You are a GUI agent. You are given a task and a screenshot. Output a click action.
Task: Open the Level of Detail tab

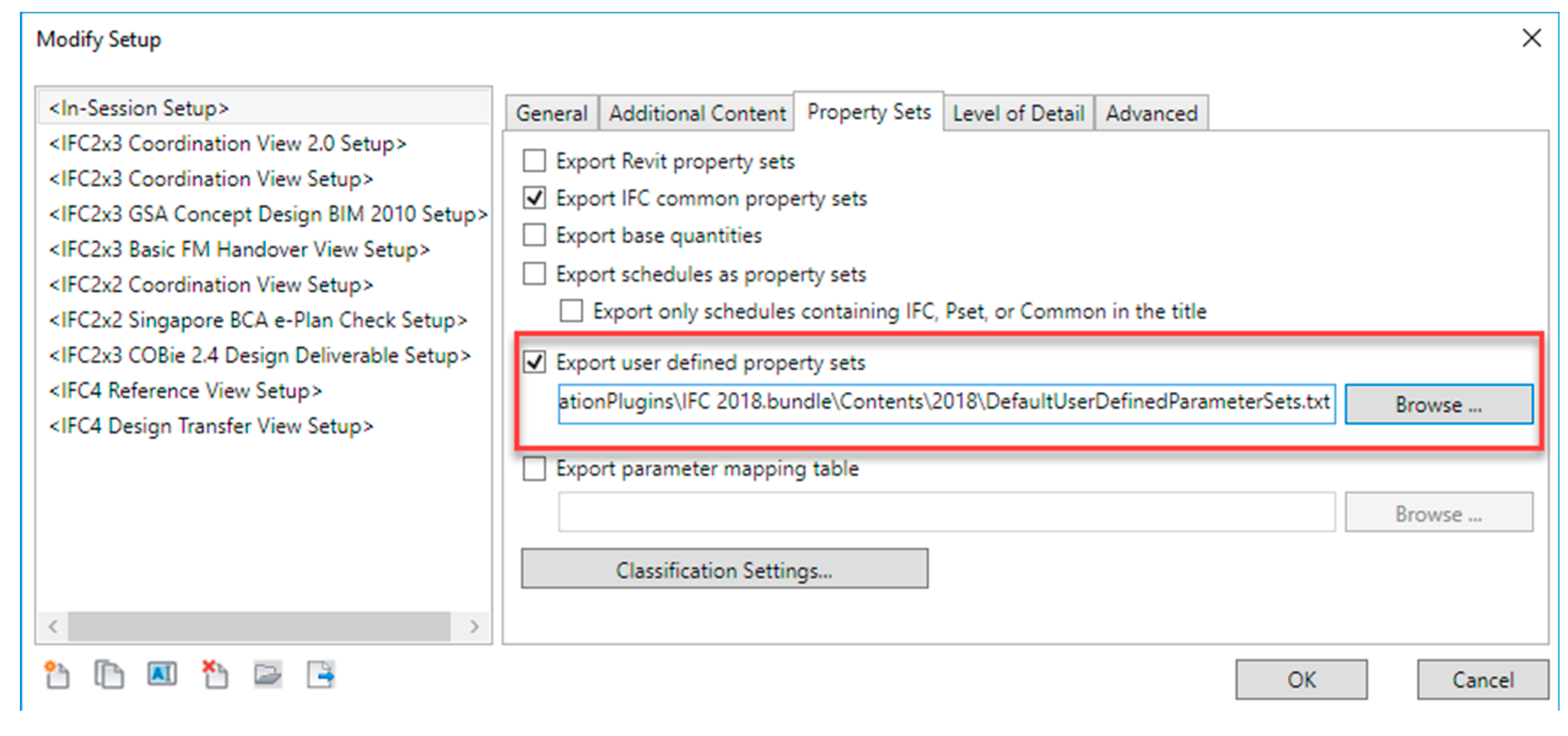click(1018, 113)
